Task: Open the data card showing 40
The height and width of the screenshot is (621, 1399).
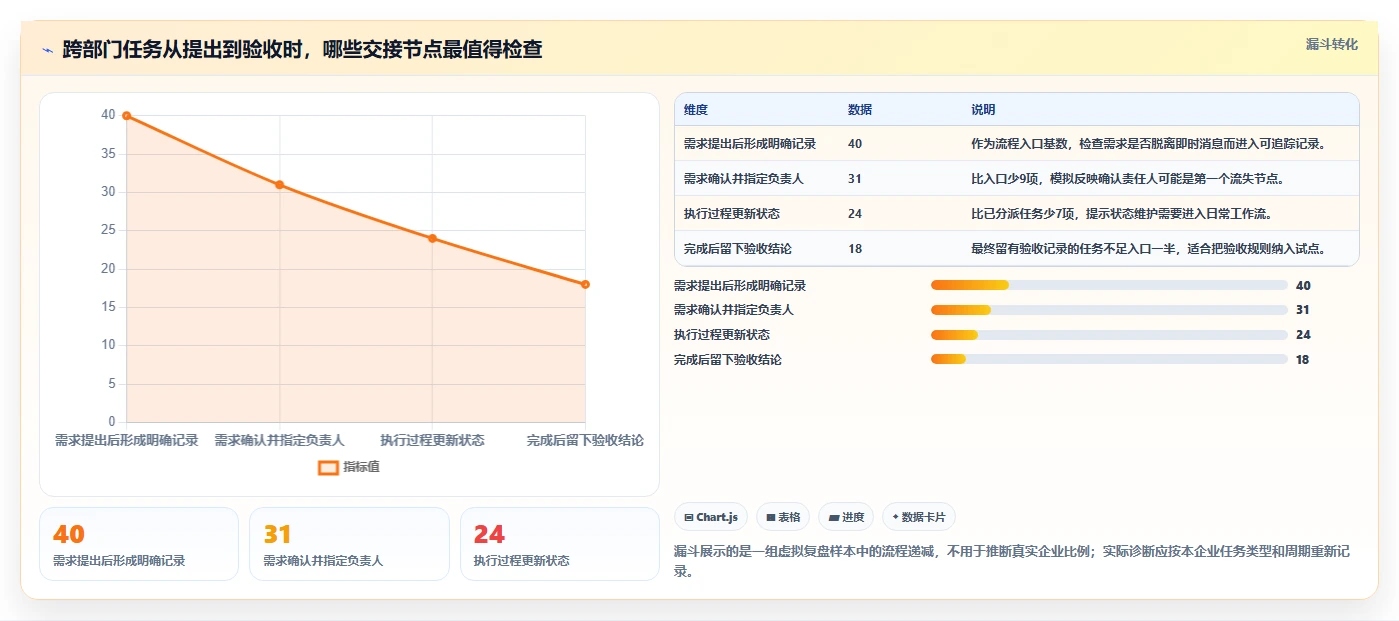Action: click(139, 544)
